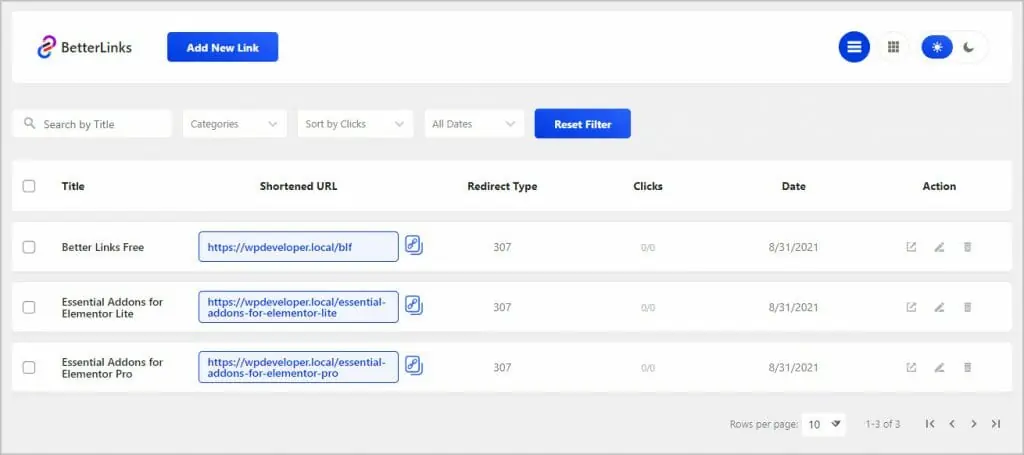Screen dimensions: 1024x455
Task: Click the 0/0 clicks for Elementor Lite
Action: click(648, 307)
